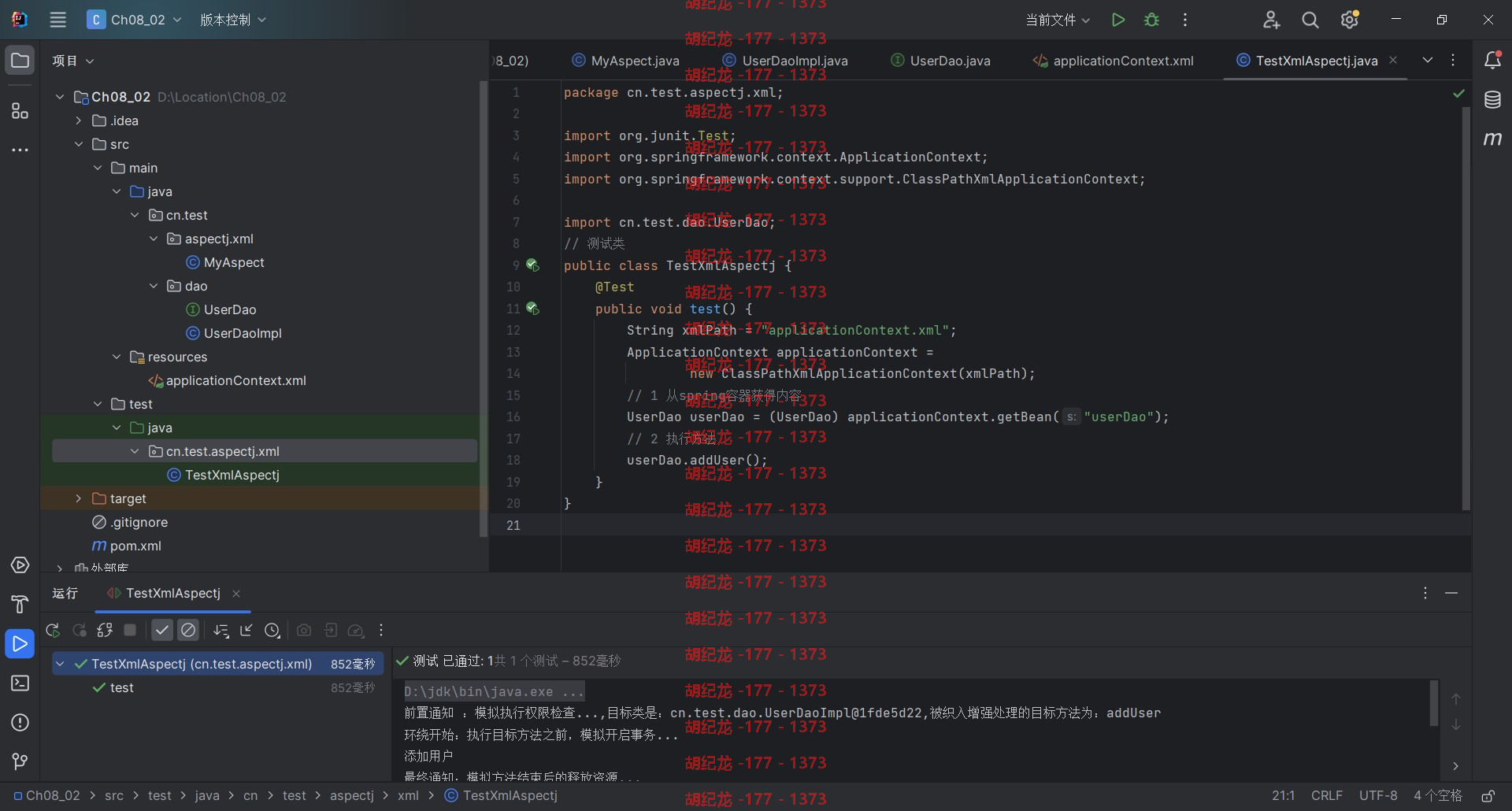Open current file run configuration dropdown
The height and width of the screenshot is (811, 1512).
(x=1058, y=20)
